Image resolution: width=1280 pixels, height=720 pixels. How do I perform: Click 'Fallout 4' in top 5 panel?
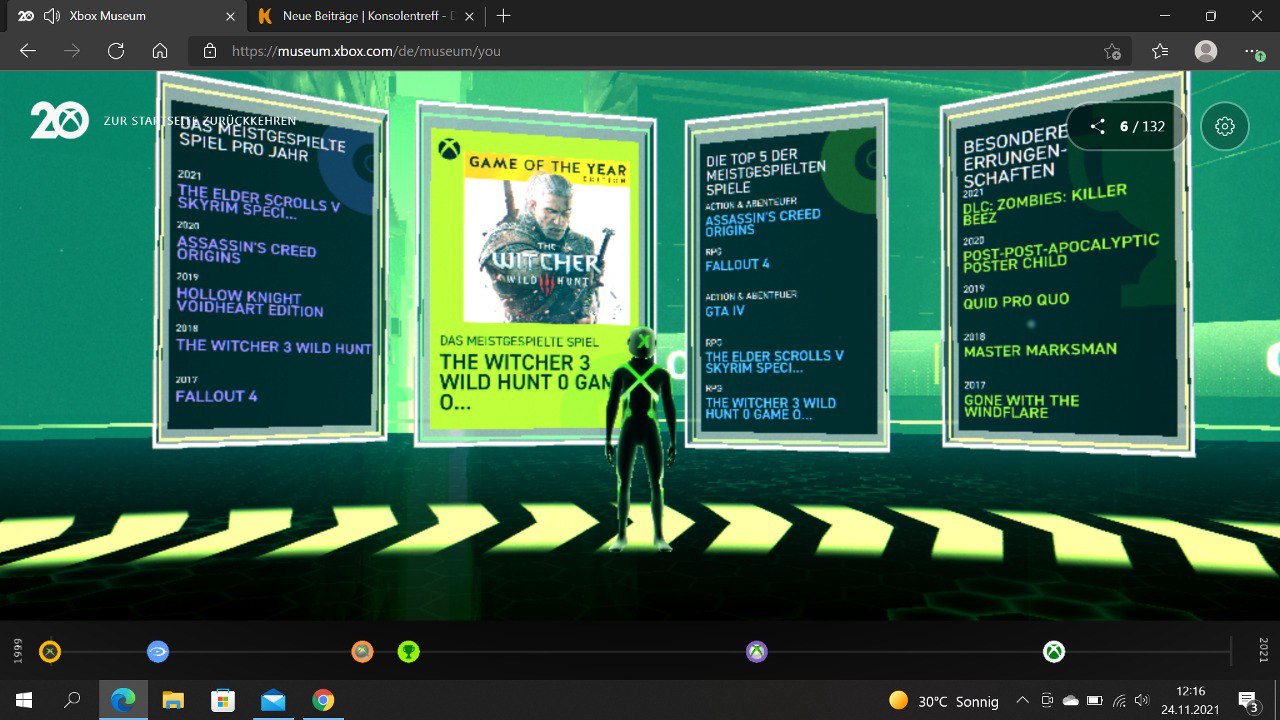pos(737,265)
